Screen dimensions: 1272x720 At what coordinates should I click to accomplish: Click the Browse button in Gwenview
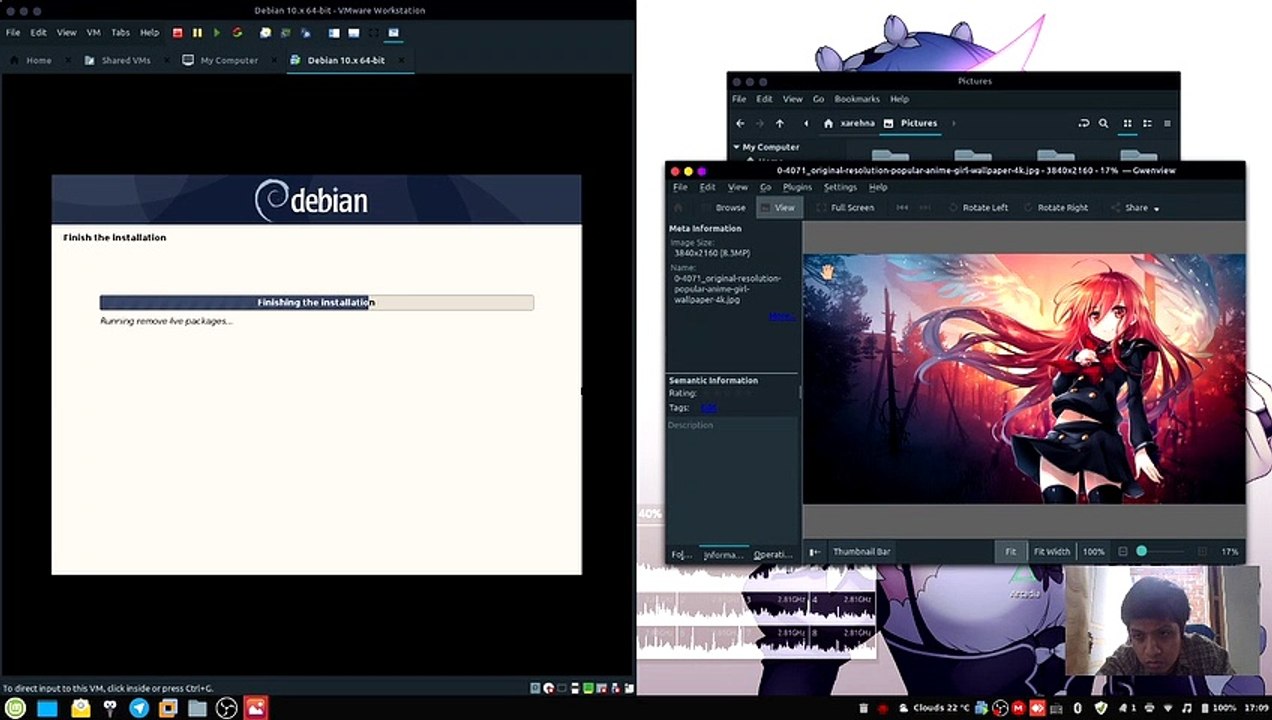[723, 207]
